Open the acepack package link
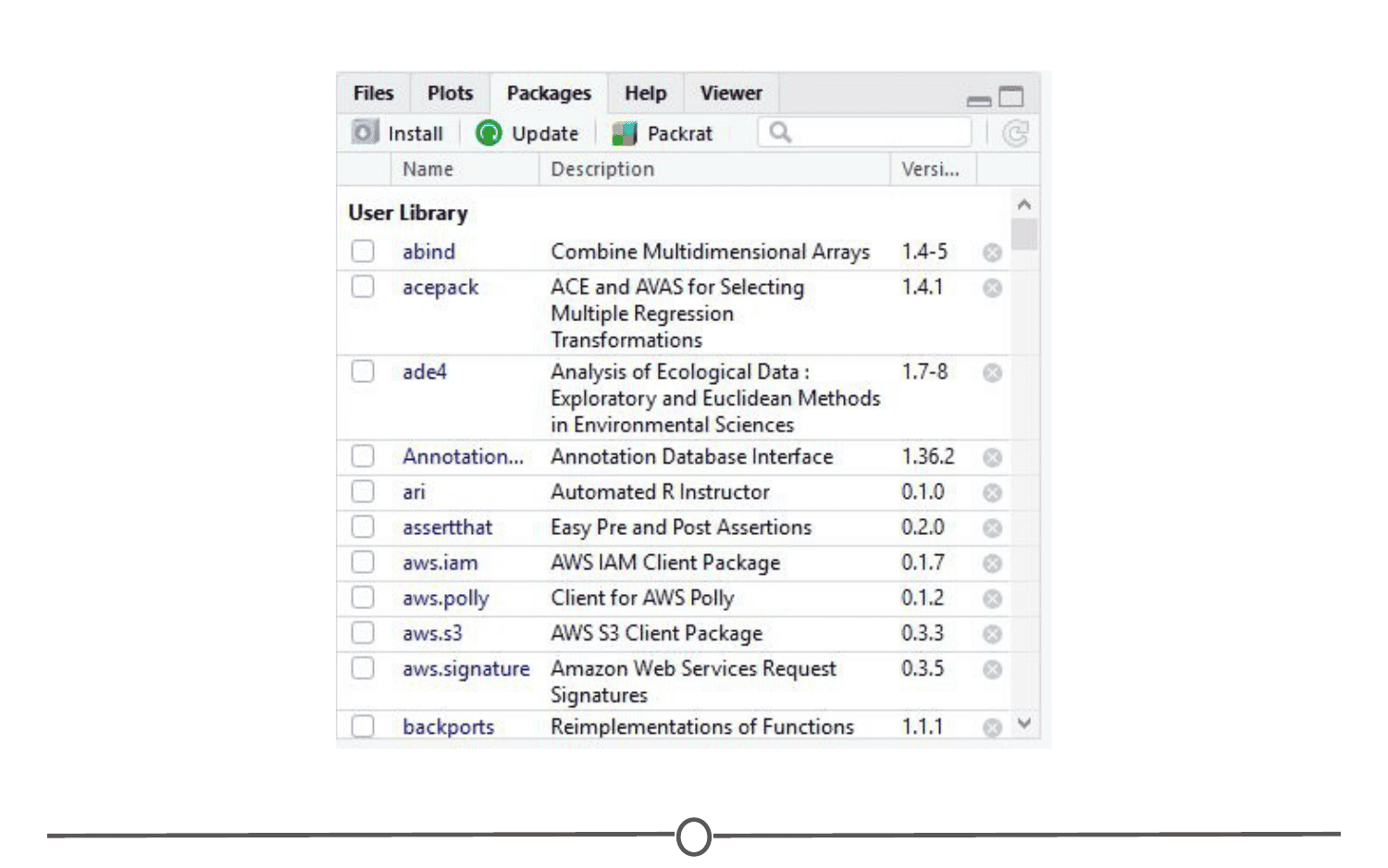Image resolution: width=1388 pixels, height=868 pixels. point(440,288)
